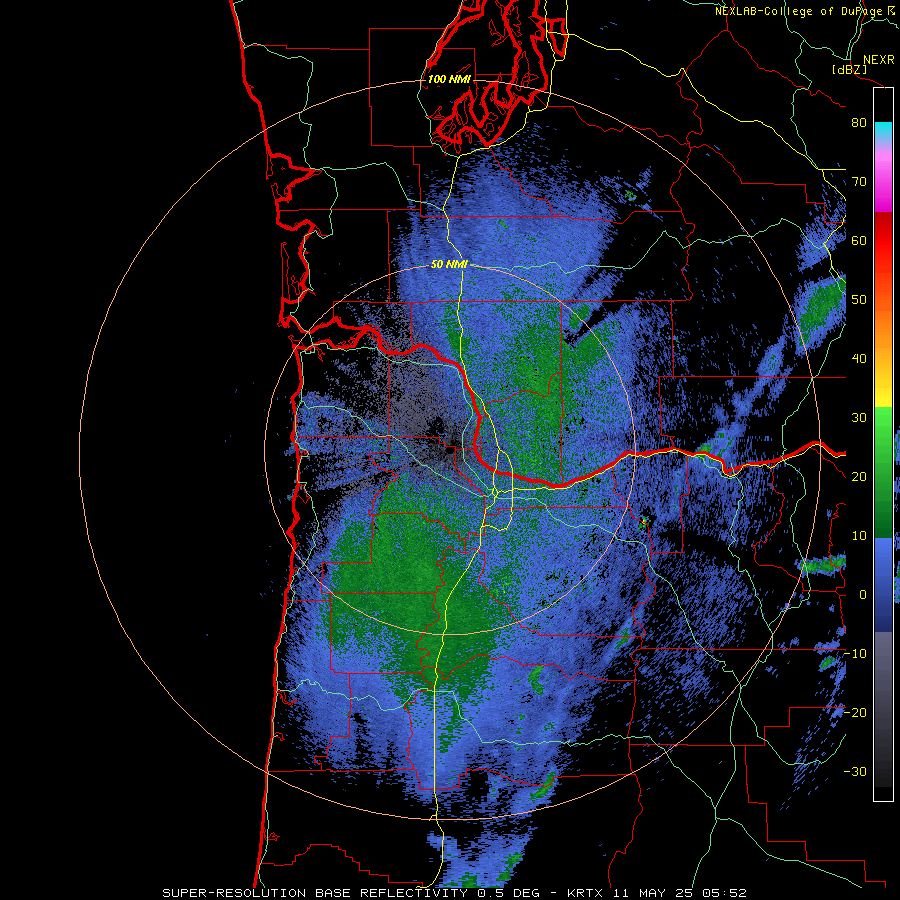Click the 40 value on the dBZ scale
900x900 pixels.
pos(859,359)
